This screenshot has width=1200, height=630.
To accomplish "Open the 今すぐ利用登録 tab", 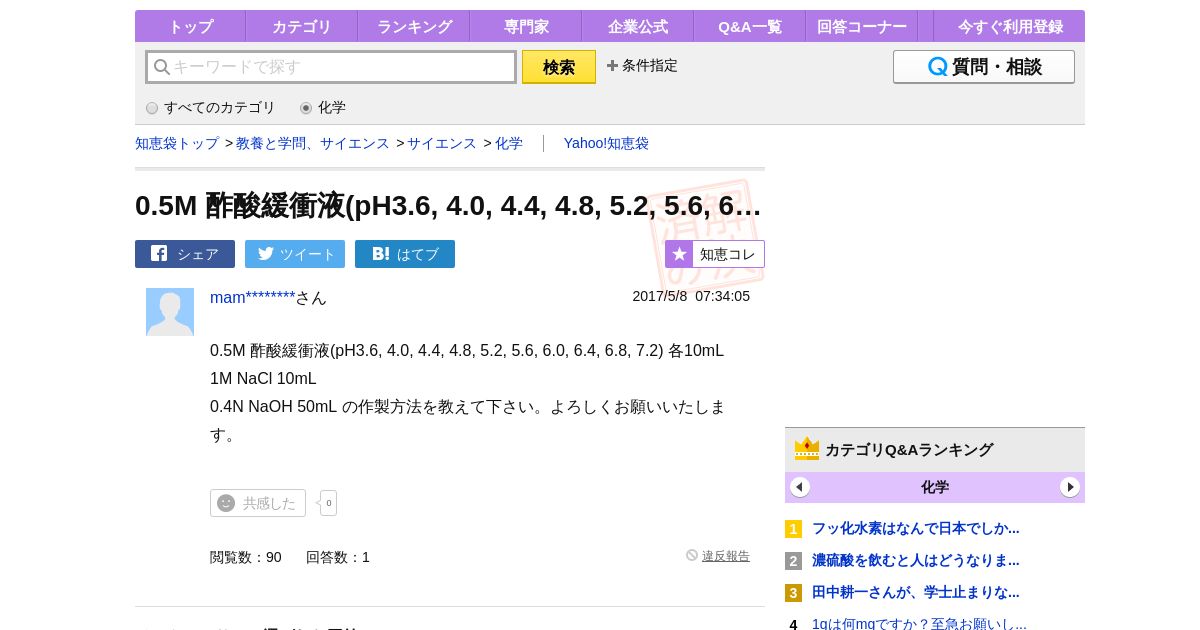I will tap(1010, 26).
